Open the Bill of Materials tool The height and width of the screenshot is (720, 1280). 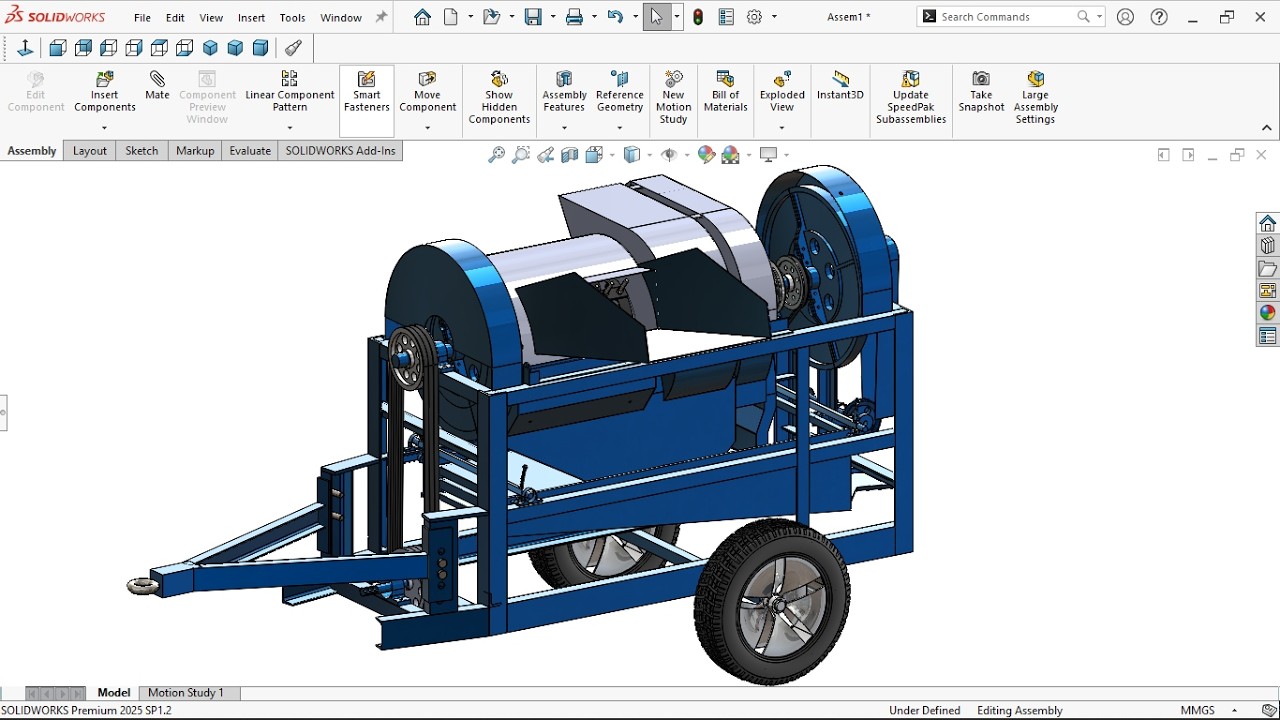click(x=726, y=92)
